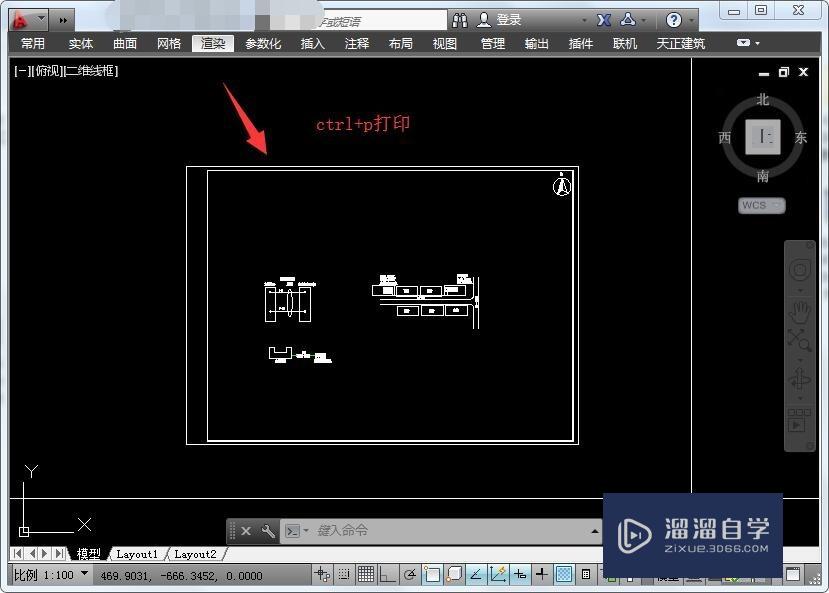Open the 布局 ribbon tab
Viewport: 829px width, 593px height.
click(x=401, y=43)
